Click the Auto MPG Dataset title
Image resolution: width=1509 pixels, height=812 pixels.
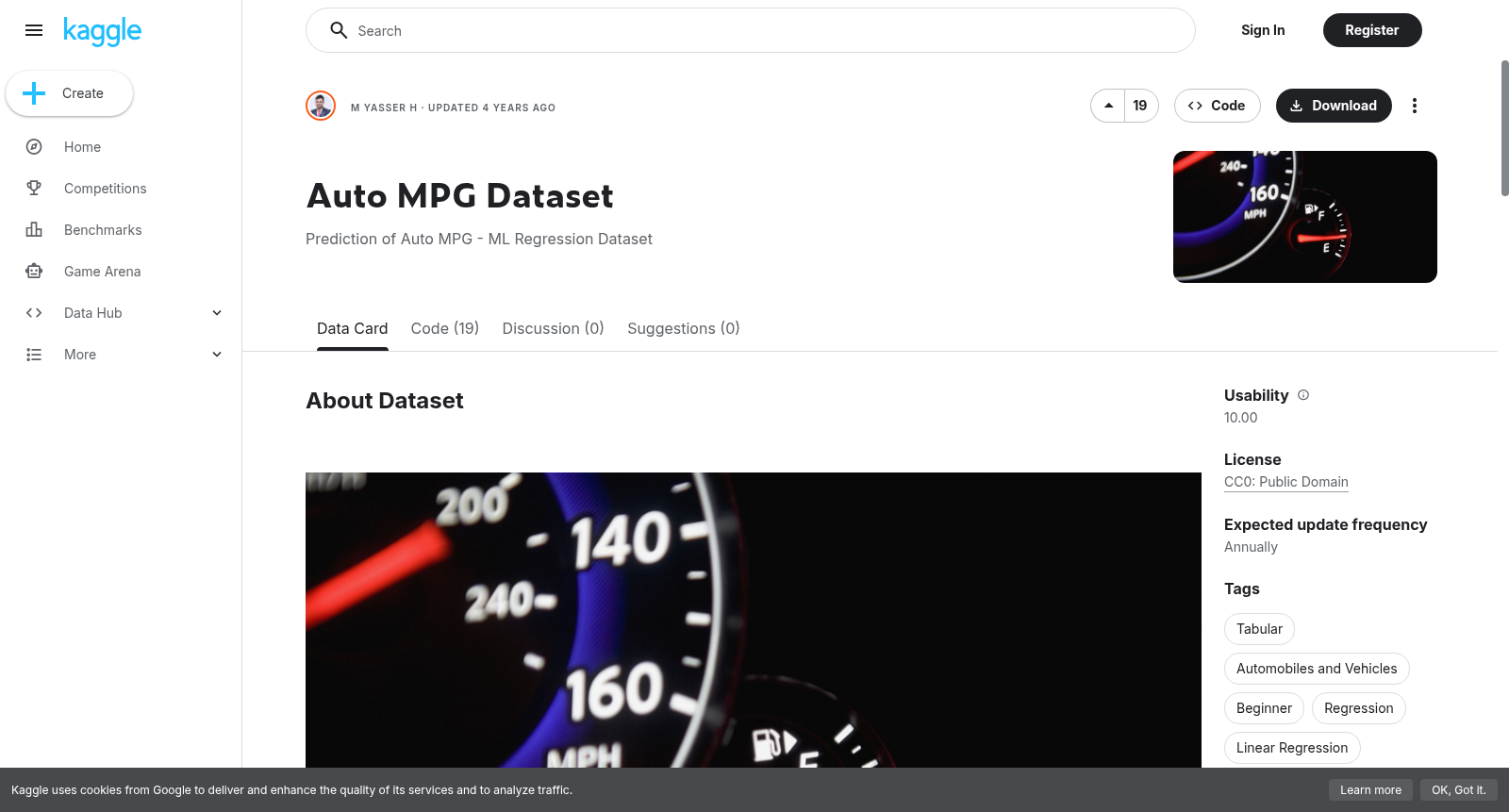(460, 196)
